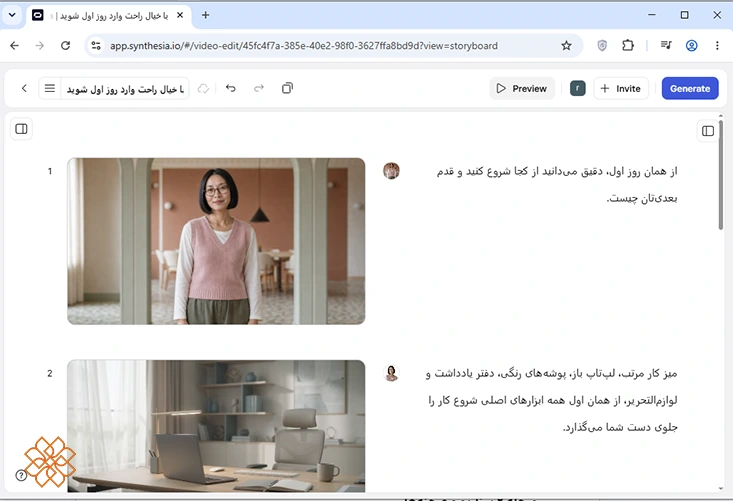The width and height of the screenshot is (733, 501).
Task: Go back using the Synthesia back chevron
Action: coord(24,88)
